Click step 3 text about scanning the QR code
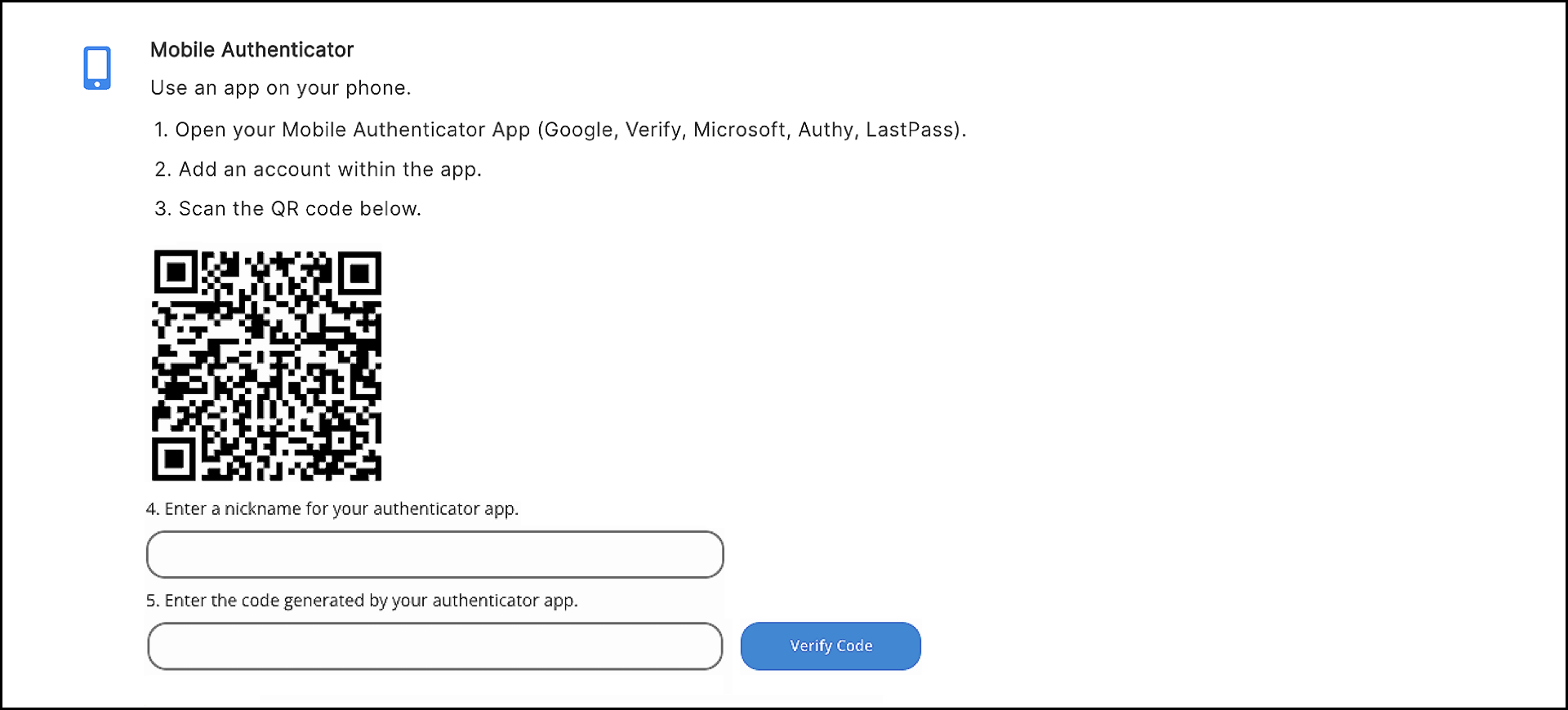1568x710 pixels. click(288, 208)
